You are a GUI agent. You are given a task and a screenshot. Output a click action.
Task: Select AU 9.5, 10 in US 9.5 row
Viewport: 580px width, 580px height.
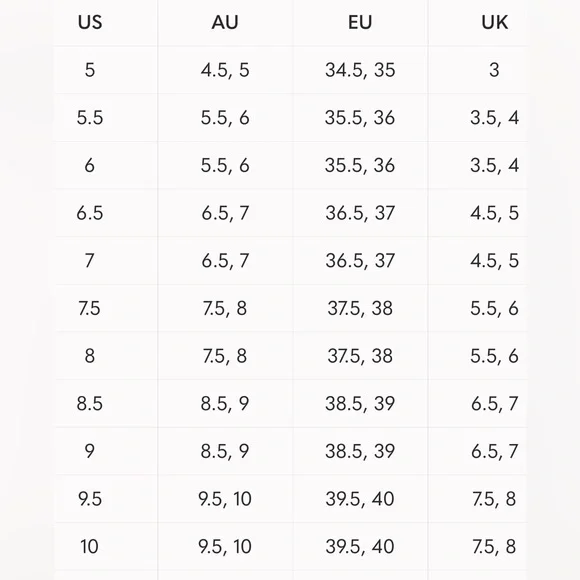click(225, 499)
